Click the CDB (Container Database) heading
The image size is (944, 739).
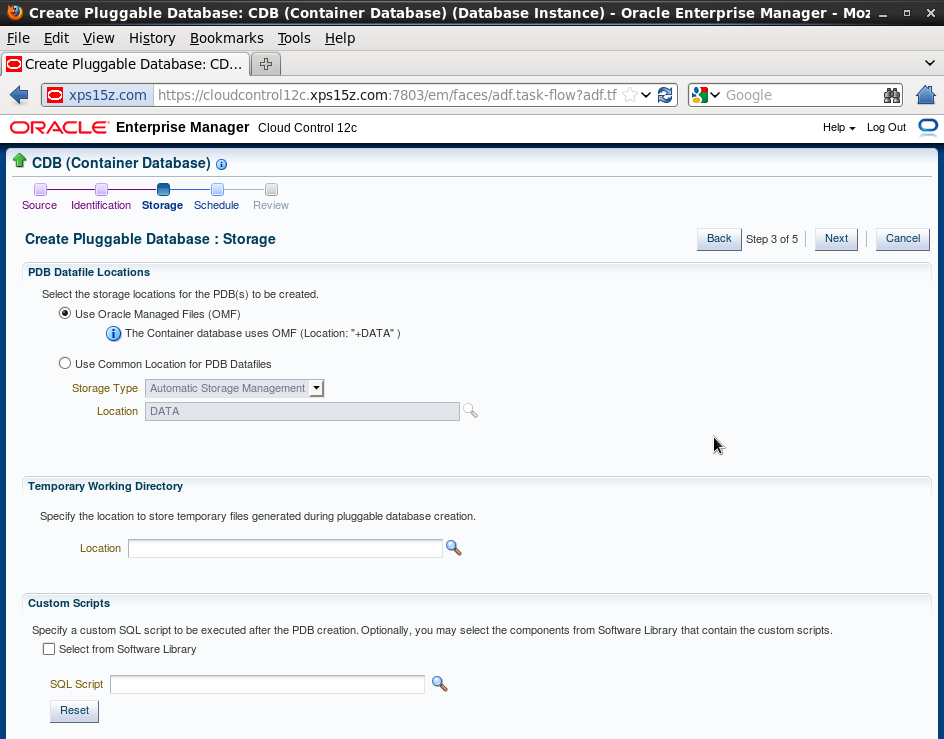(121, 163)
